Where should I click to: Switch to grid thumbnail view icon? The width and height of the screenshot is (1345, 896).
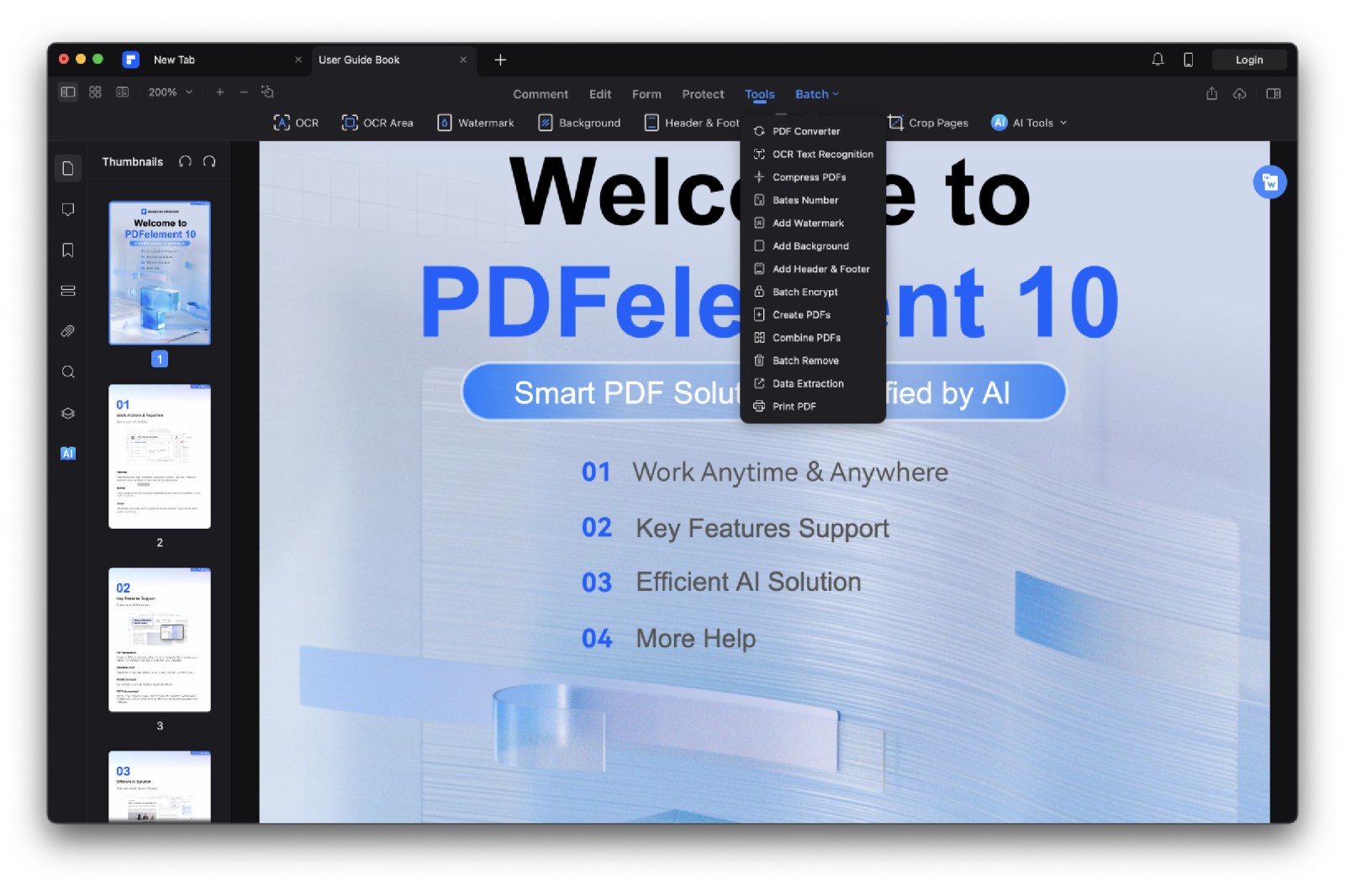click(95, 92)
